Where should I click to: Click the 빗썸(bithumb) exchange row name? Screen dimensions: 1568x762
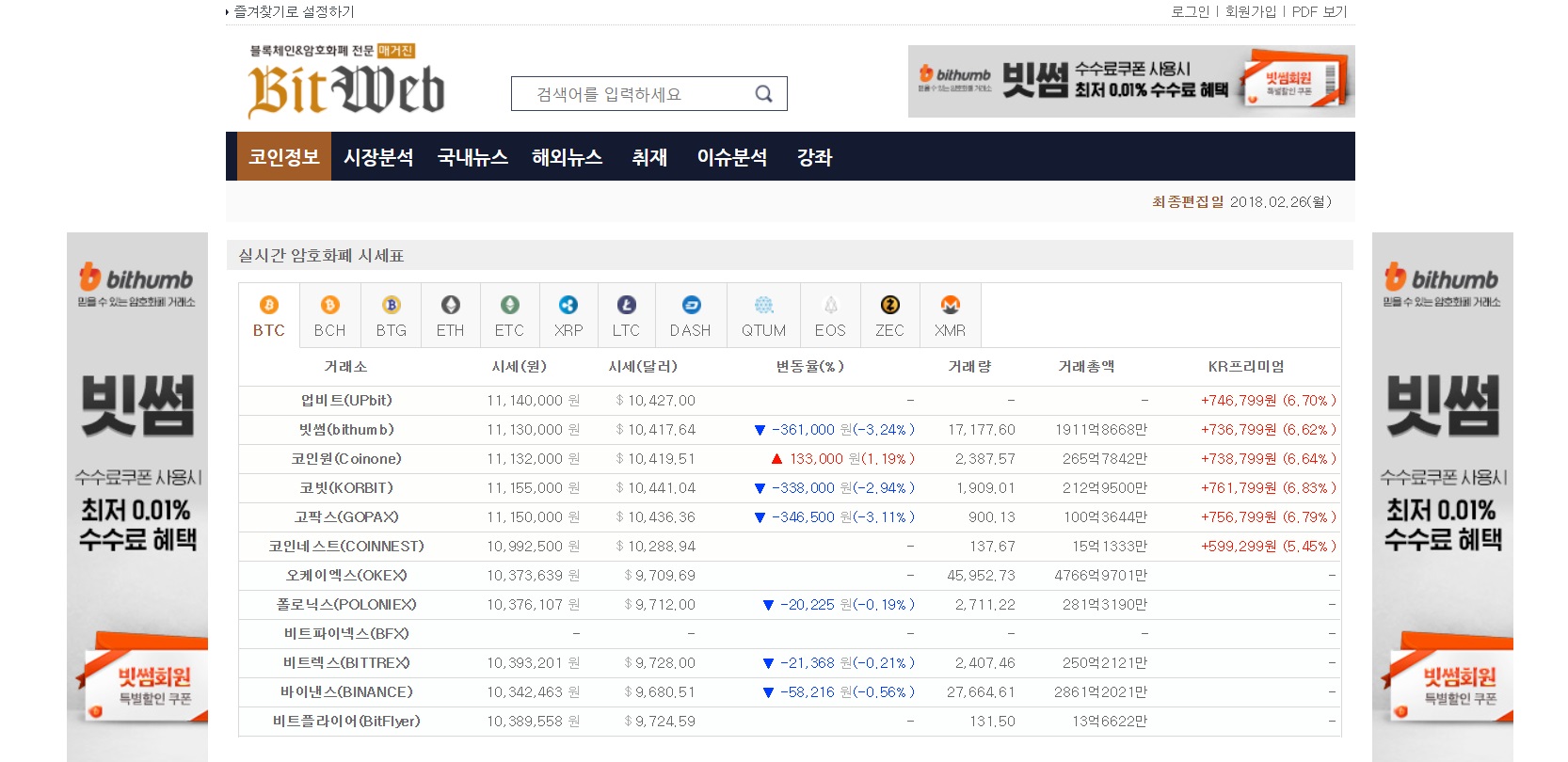pos(346,430)
